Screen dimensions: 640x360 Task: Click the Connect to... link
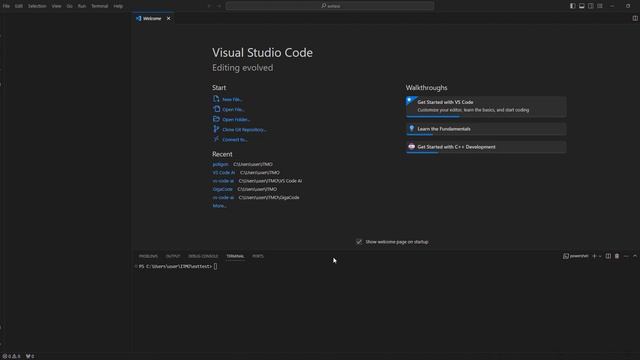tap(235, 140)
